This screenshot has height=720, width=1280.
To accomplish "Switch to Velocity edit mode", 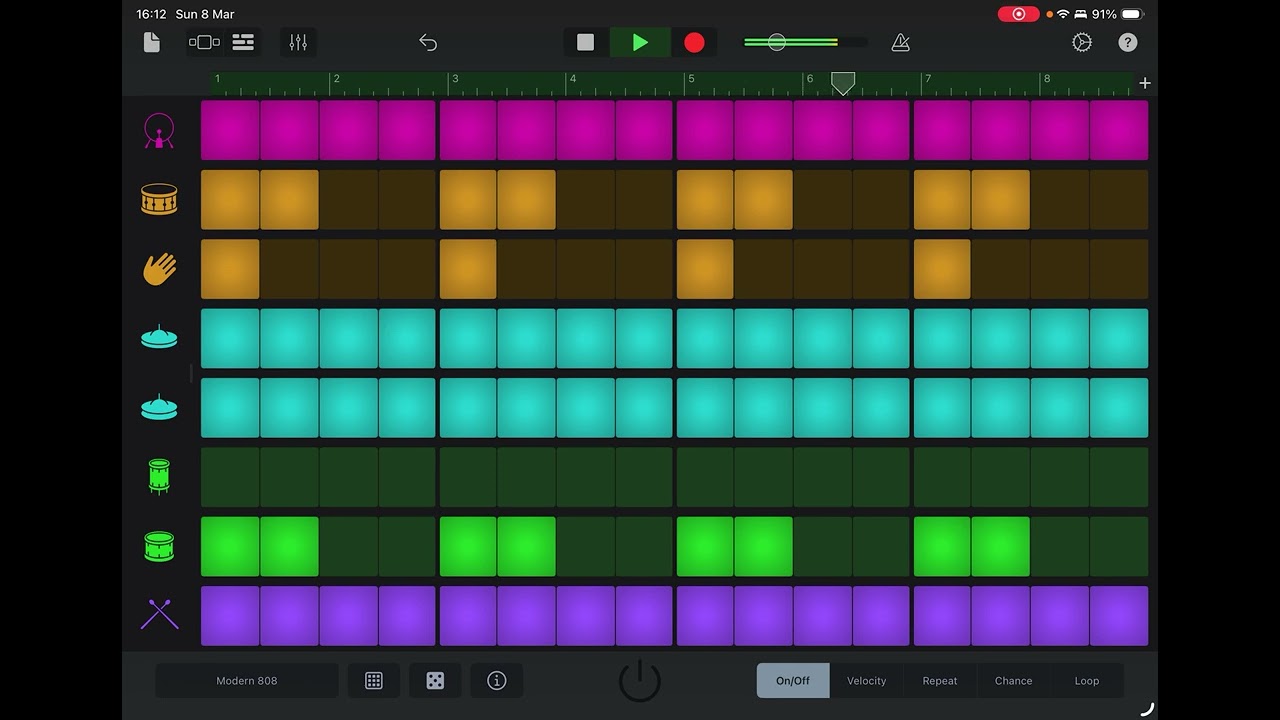I will coord(867,681).
